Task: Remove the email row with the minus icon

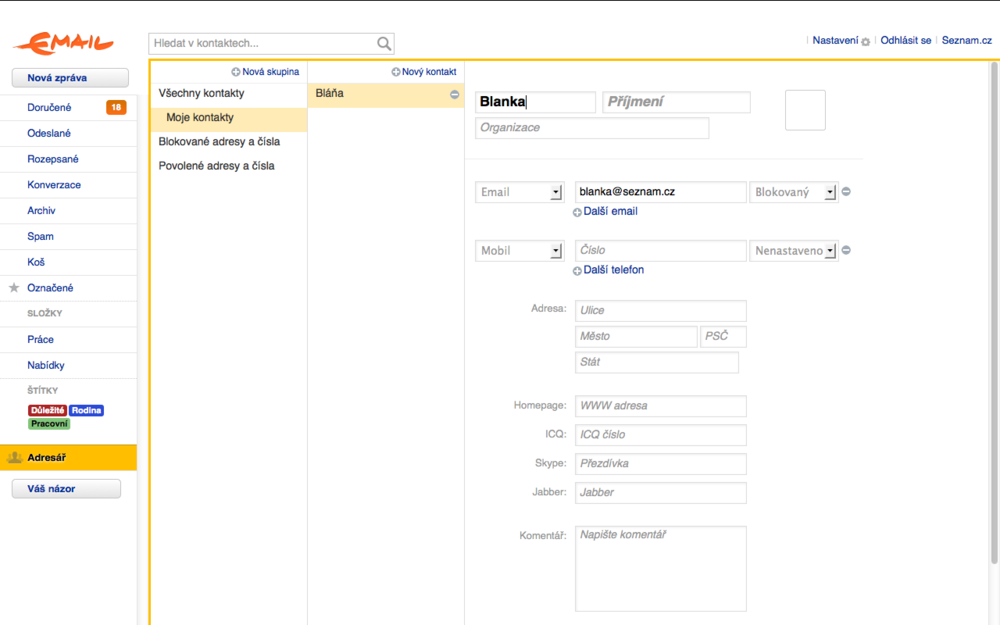Action: pos(846,191)
